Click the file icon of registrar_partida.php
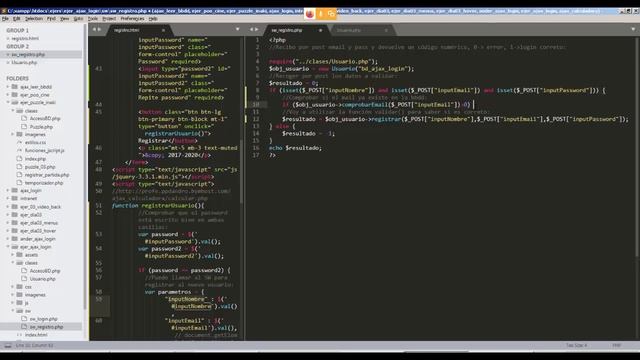Viewport: 640px width, 360px height. click(19, 175)
